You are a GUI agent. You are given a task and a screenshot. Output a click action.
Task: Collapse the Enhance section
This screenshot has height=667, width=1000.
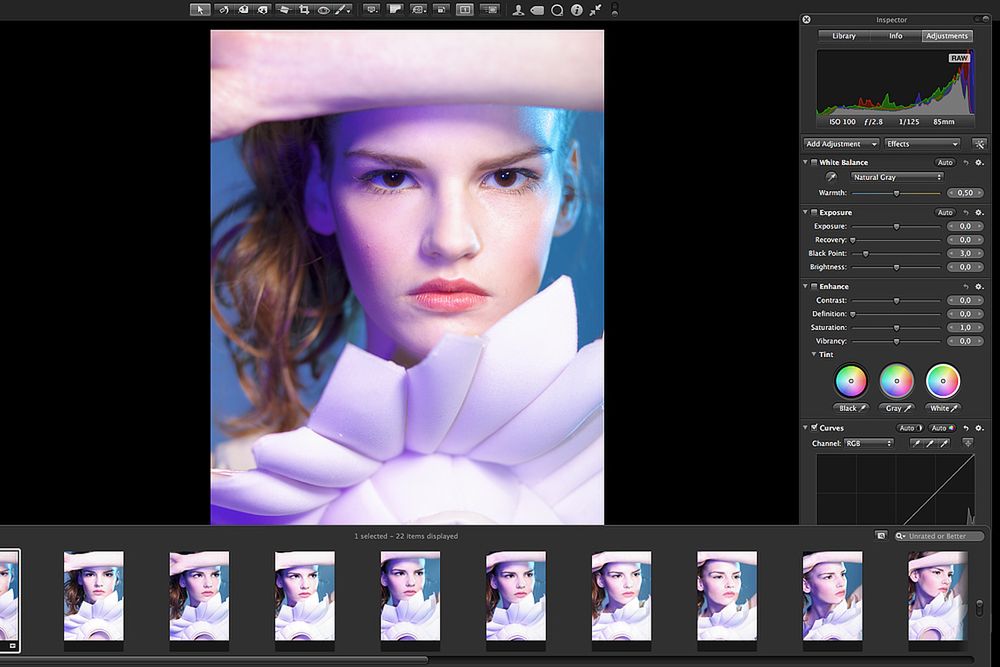tap(805, 286)
